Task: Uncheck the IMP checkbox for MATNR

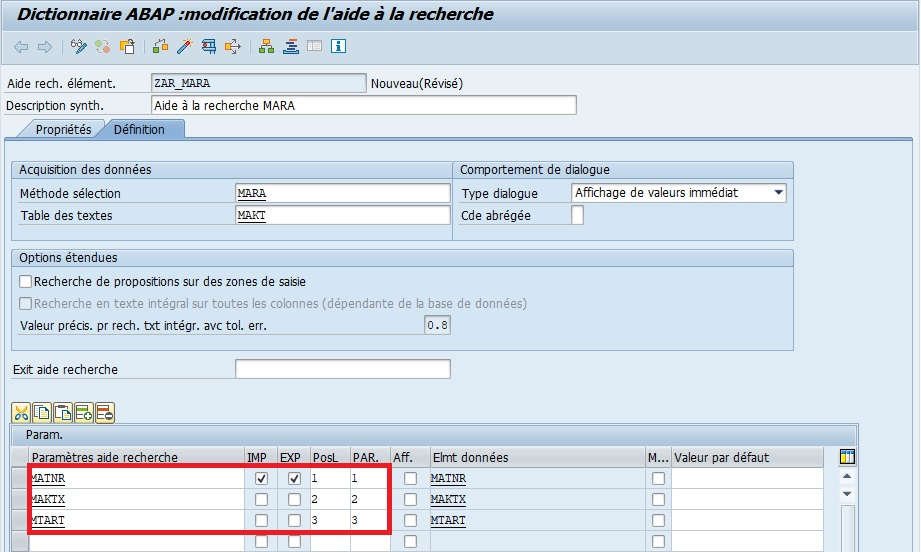Action: (x=261, y=479)
